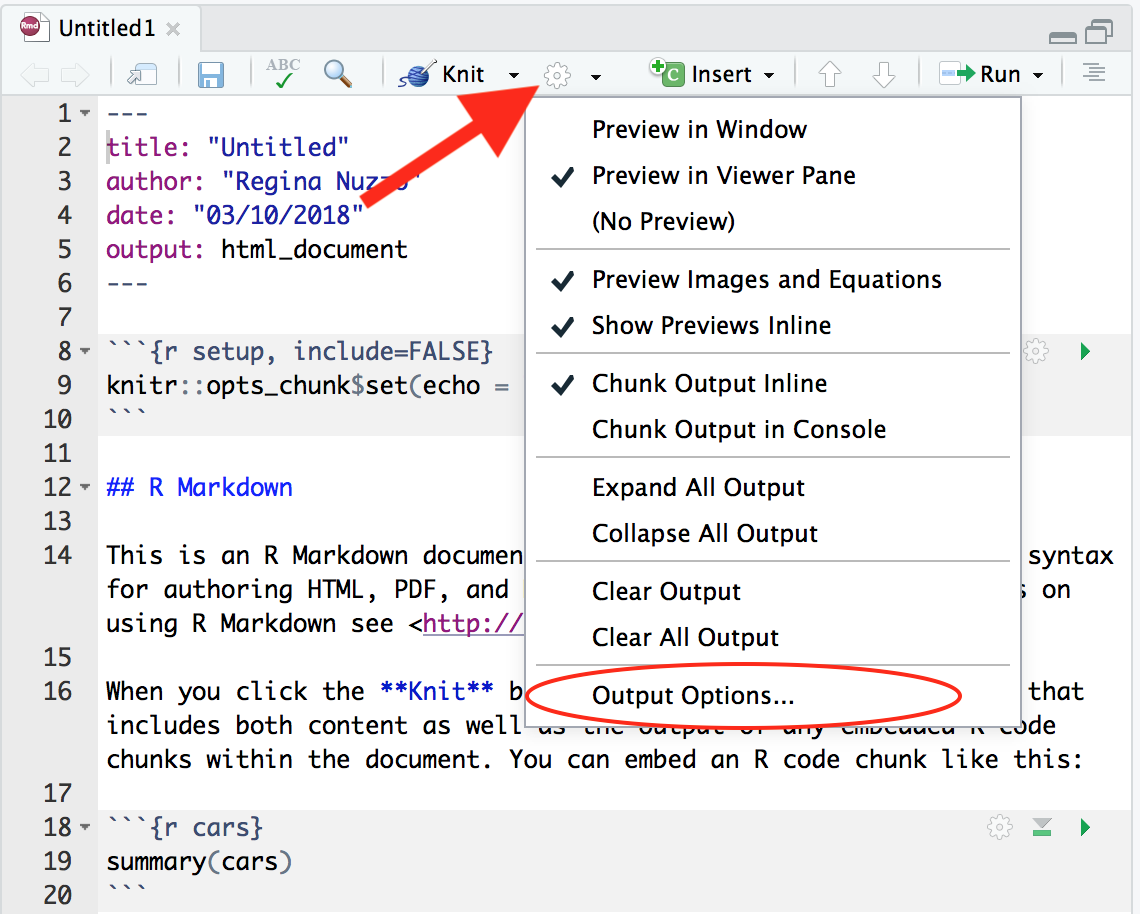
Task: Open the gear options dropdown arrow
Action: pos(596,76)
